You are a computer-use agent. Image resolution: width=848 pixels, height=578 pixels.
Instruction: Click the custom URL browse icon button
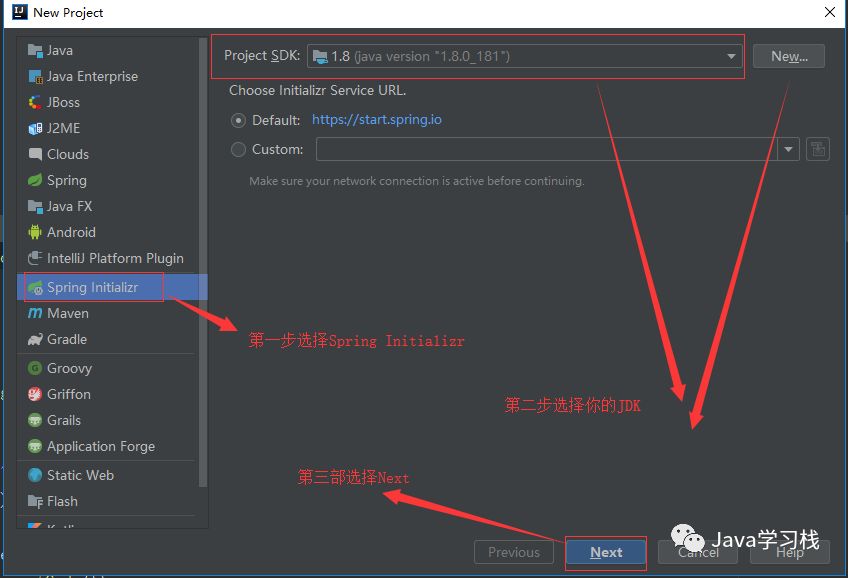pyautogui.click(x=818, y=149)
